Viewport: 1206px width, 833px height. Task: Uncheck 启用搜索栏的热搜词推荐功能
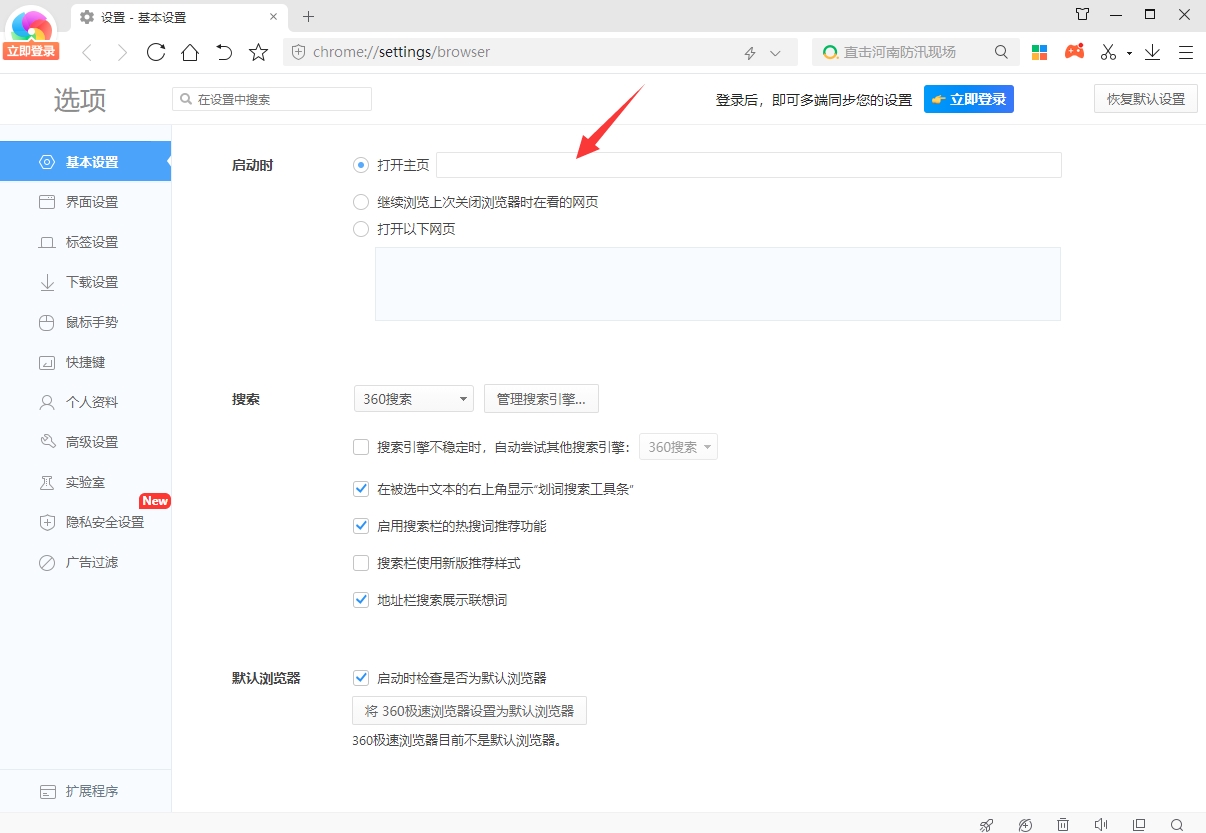coord(361,526)
